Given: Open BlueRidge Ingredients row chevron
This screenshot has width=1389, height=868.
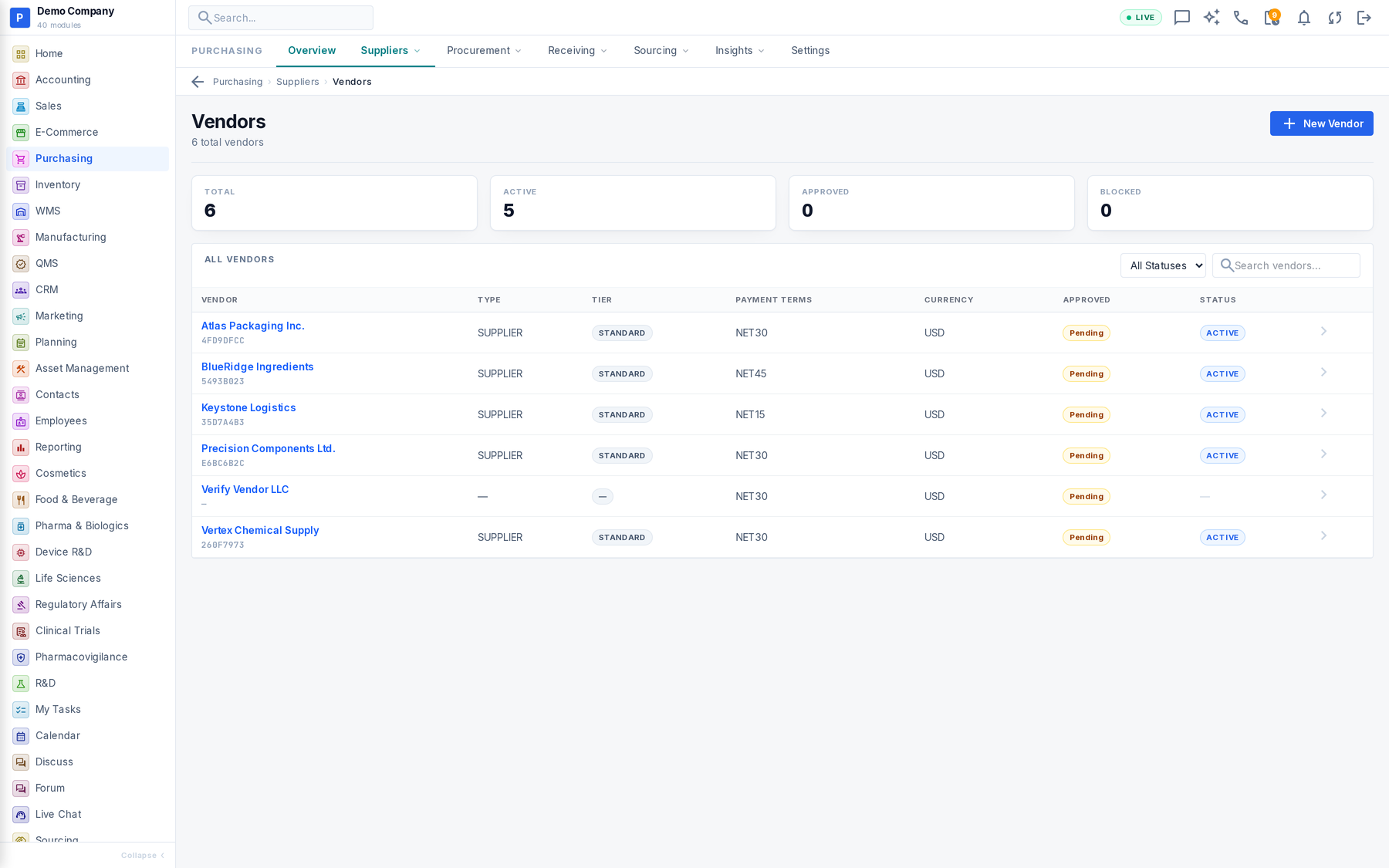Looking at the screenshot, I should [1323, 373].
